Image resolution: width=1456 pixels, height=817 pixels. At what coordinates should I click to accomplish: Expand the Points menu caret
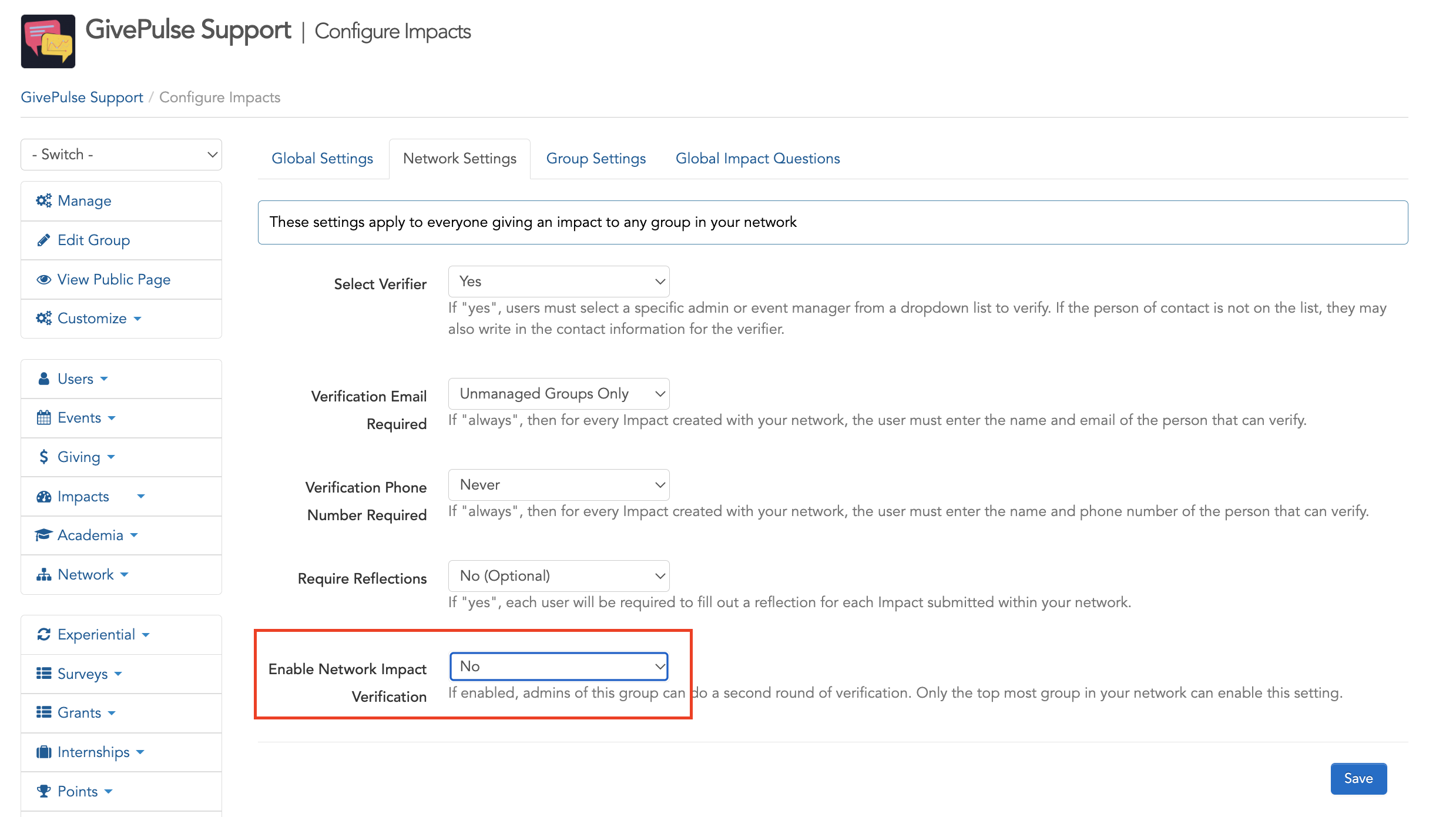[x=108, y=792]
